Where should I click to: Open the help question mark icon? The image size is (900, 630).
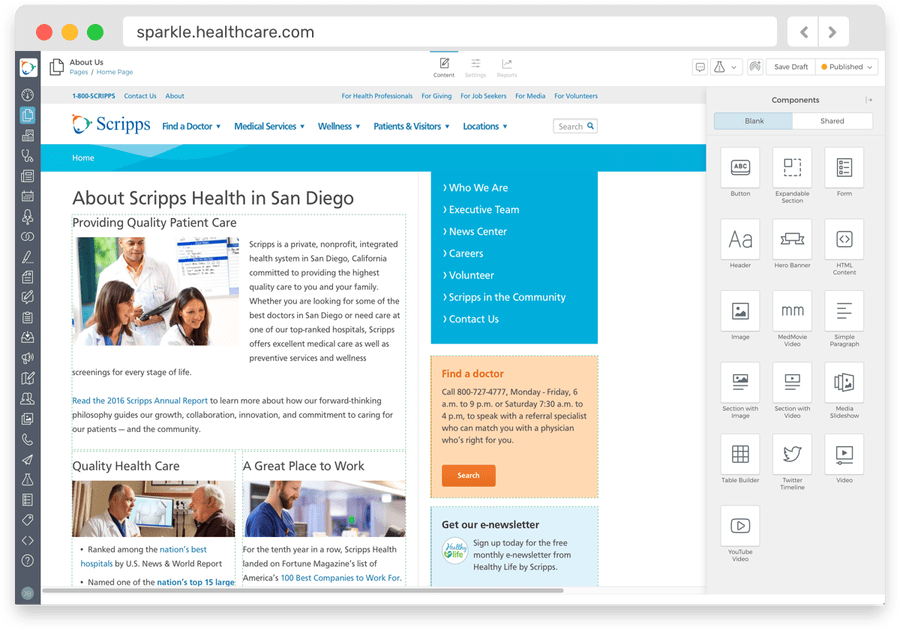pos(28,561)
